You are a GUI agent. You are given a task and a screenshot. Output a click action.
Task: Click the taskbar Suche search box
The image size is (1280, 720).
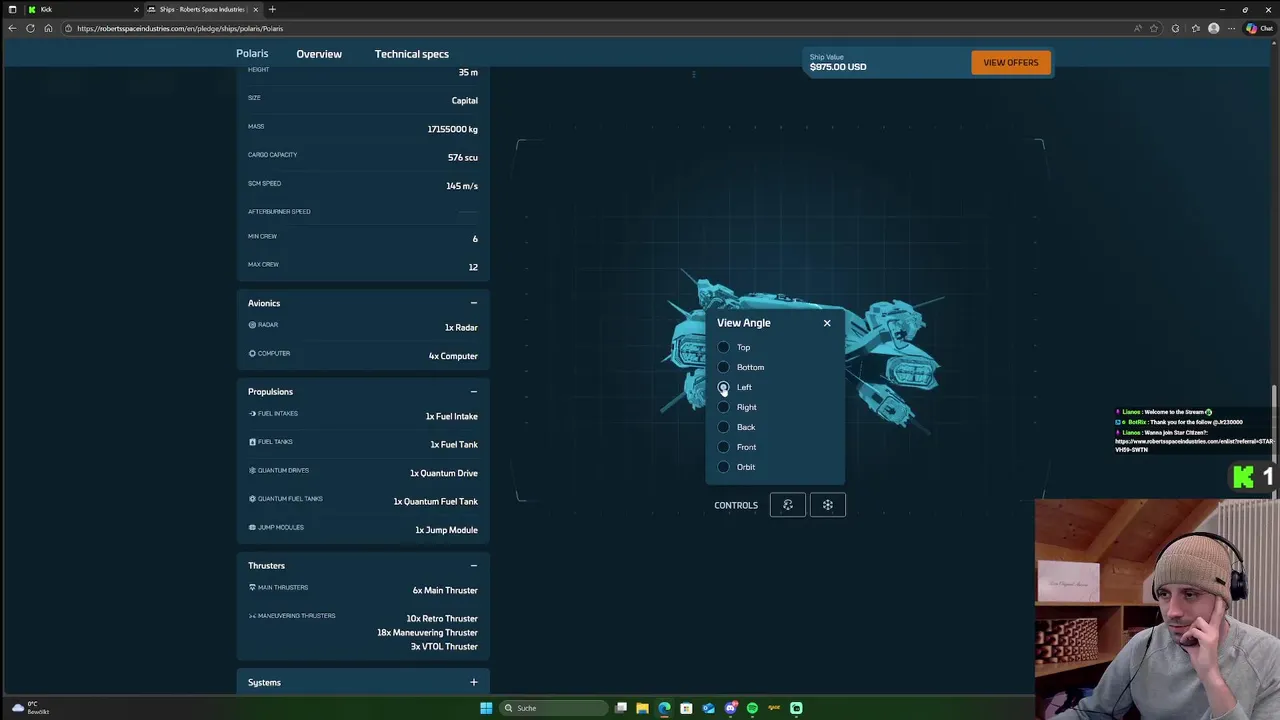coord(555,708)
